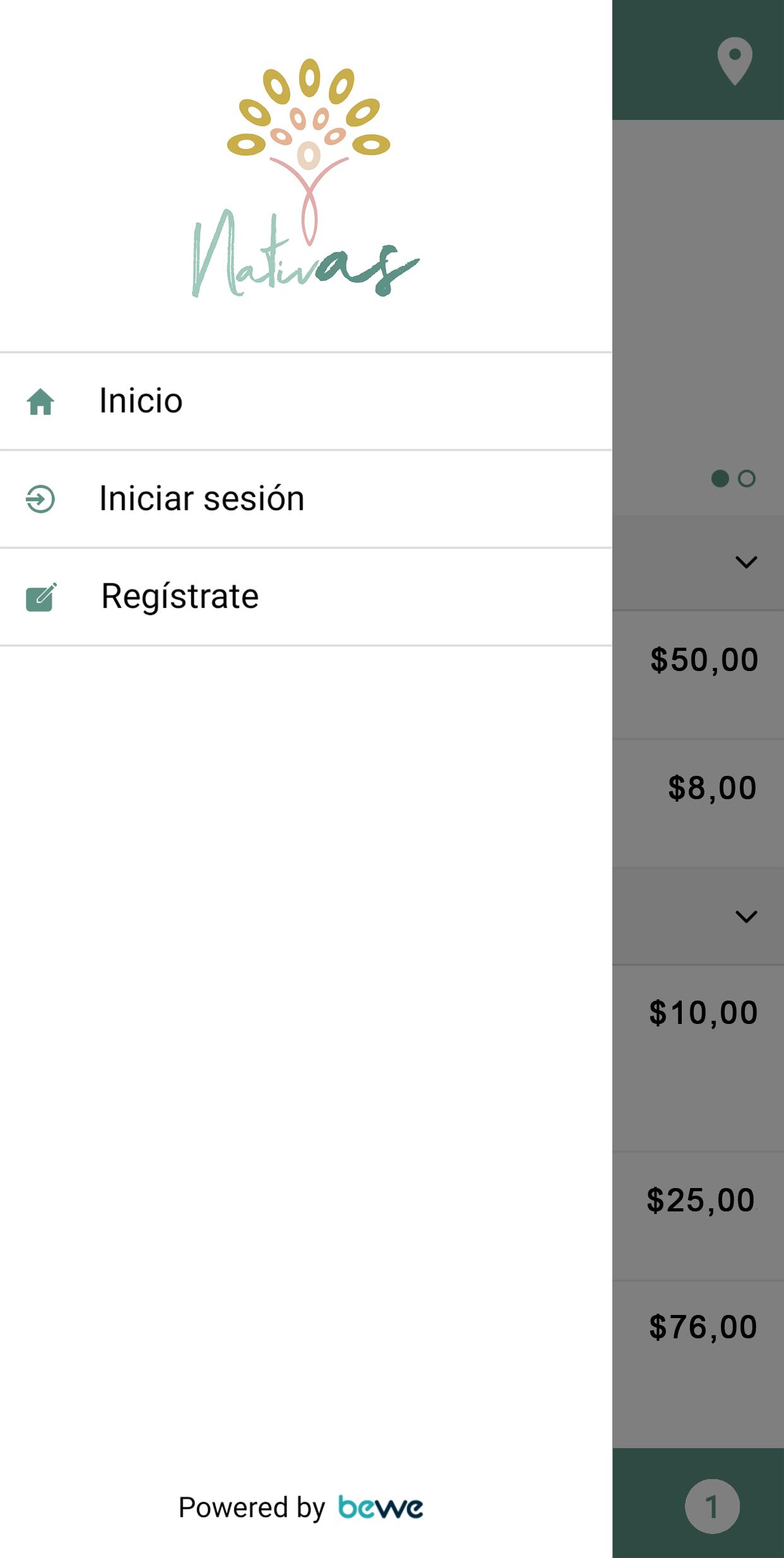Open the location pin icon
Screen dimensions: 784x1558
[735, 61]
